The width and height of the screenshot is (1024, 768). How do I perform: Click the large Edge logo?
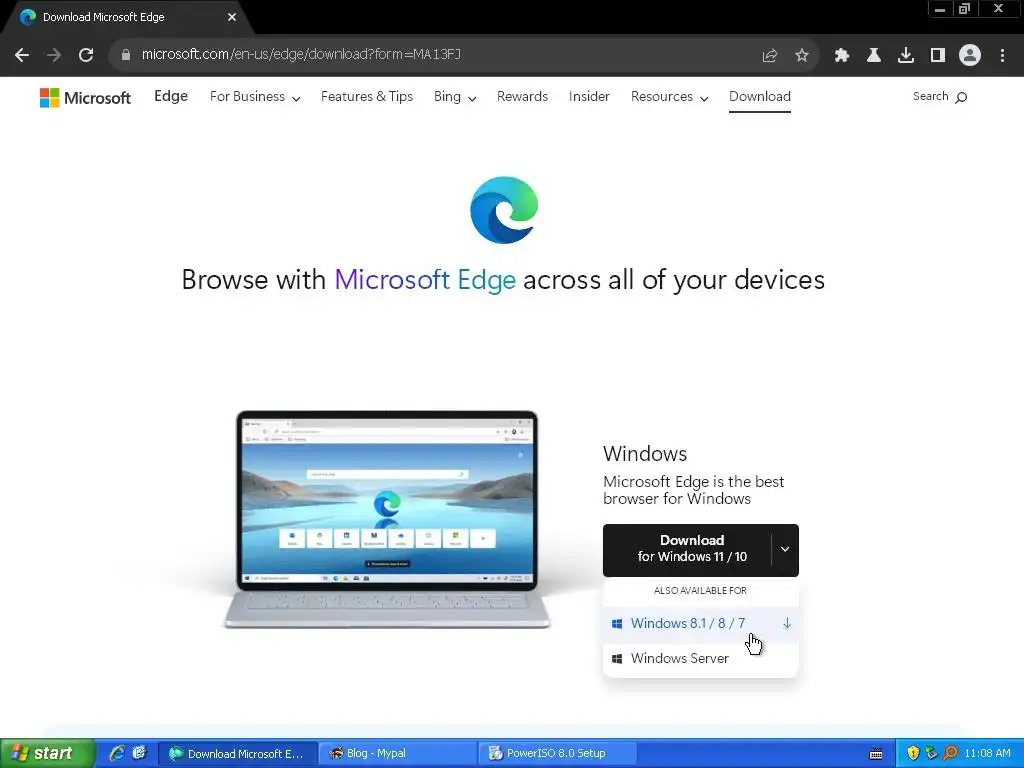[x=504, y=210]
